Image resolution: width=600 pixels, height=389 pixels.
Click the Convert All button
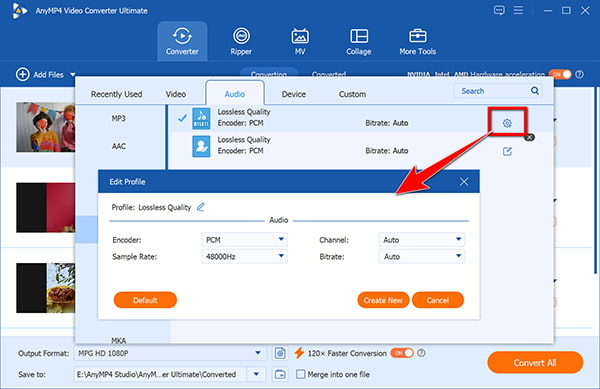pos(535,363)
